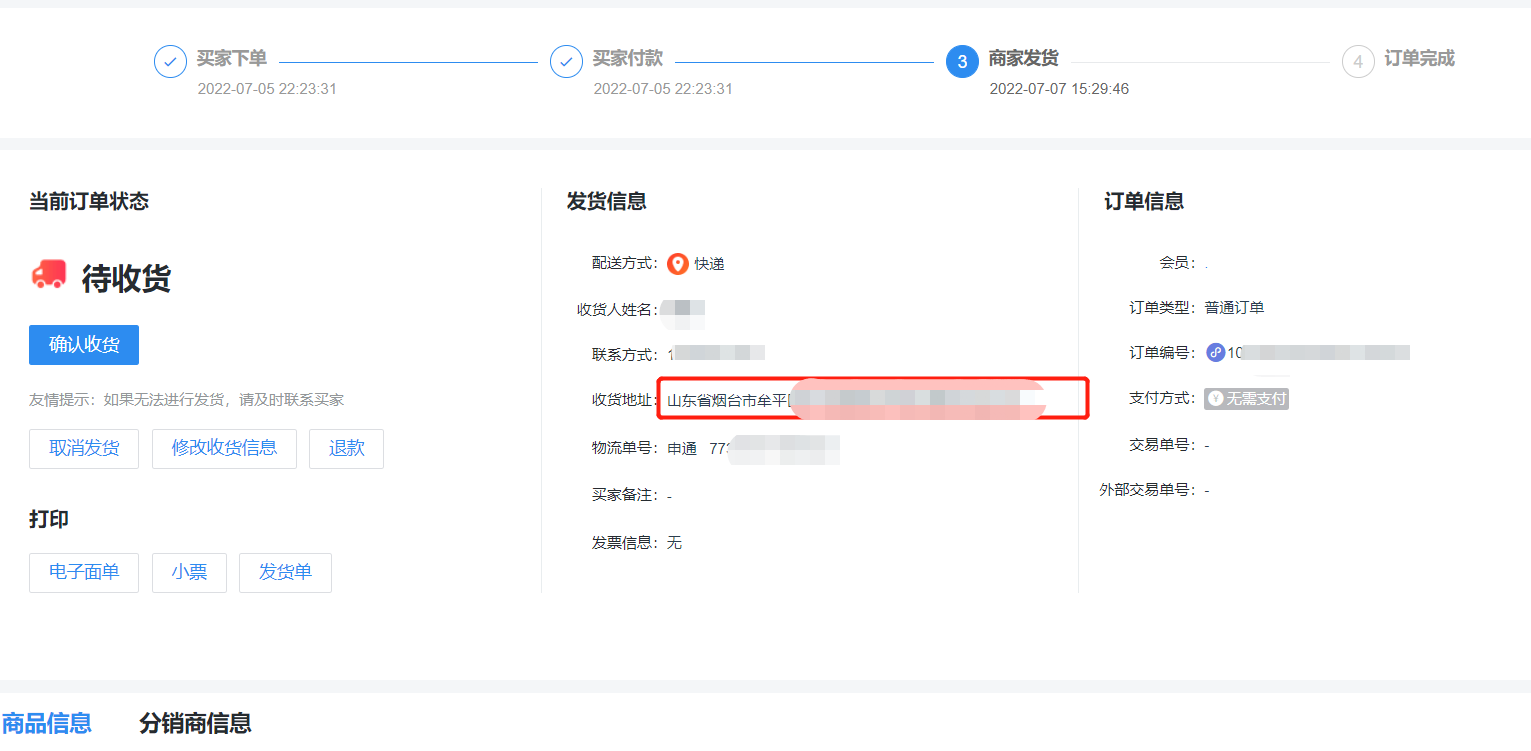The image size is (1531, 751).
Task: Click the buyer payment step checkmark icon
Action: pos(566,62)
